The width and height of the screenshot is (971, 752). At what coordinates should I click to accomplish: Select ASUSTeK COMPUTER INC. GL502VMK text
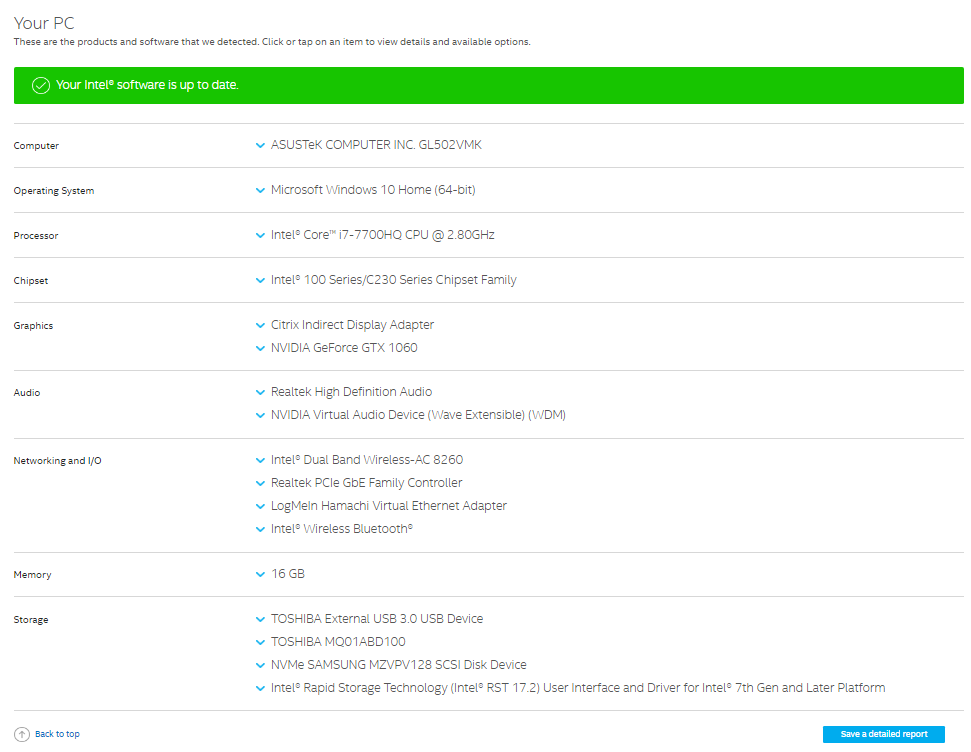pyautogui.click(x=376, y=145)
